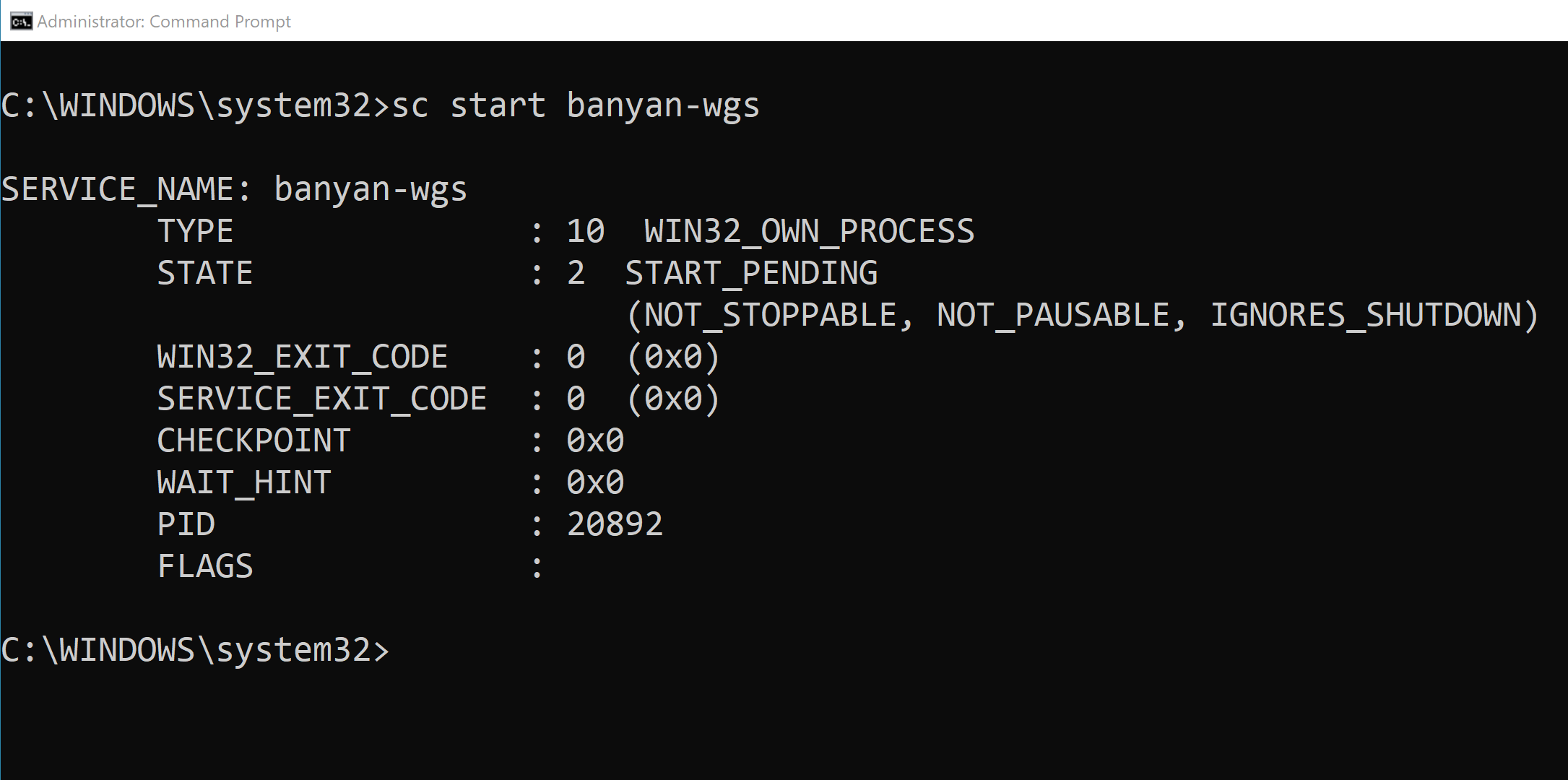Image resolution: width=1568 pixels, height=780 pixels.
Task: Click the 'Administrator: Command Prompt' title text
Action: 164,22
